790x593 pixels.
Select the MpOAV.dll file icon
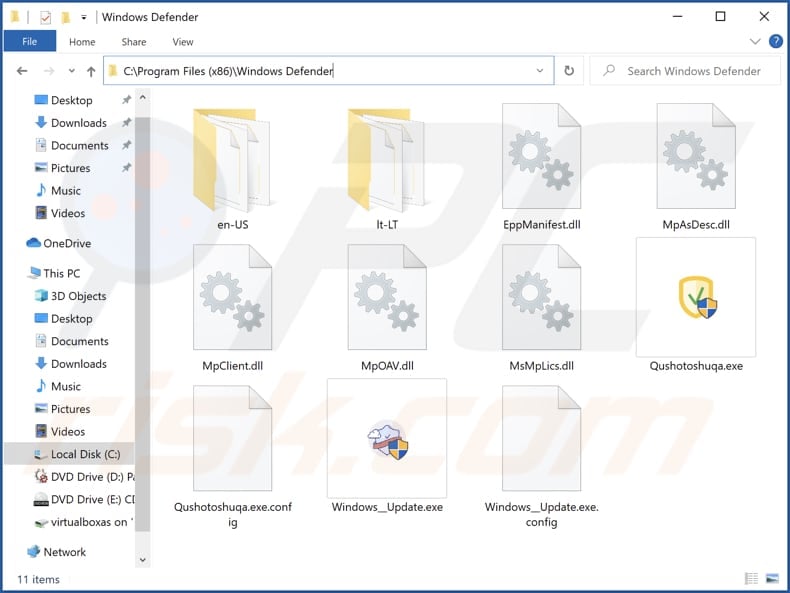(387, 297)
